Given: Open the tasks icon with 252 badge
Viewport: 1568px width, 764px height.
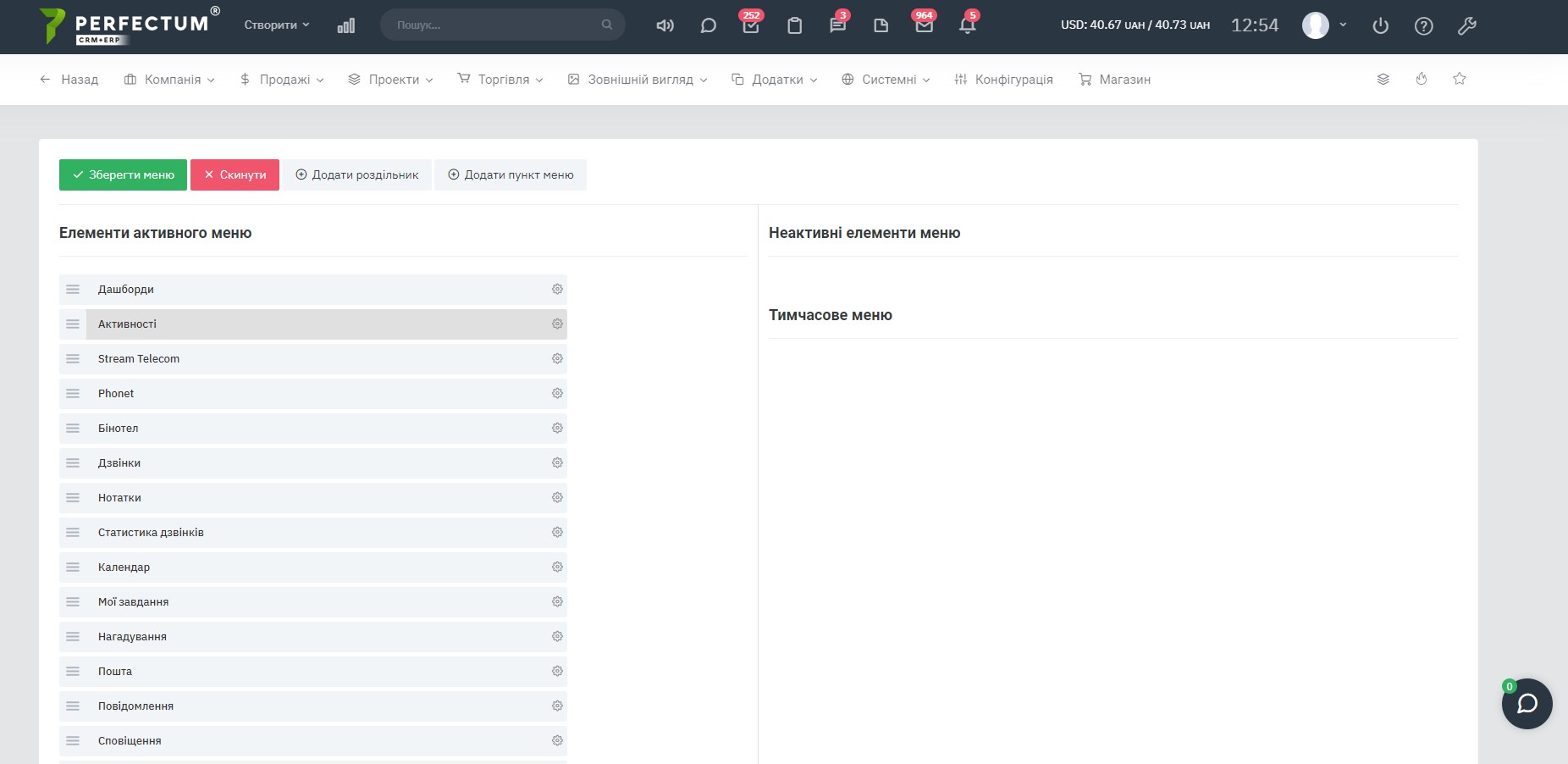Looking at the screenshot, I should click(x=750, y=25).
